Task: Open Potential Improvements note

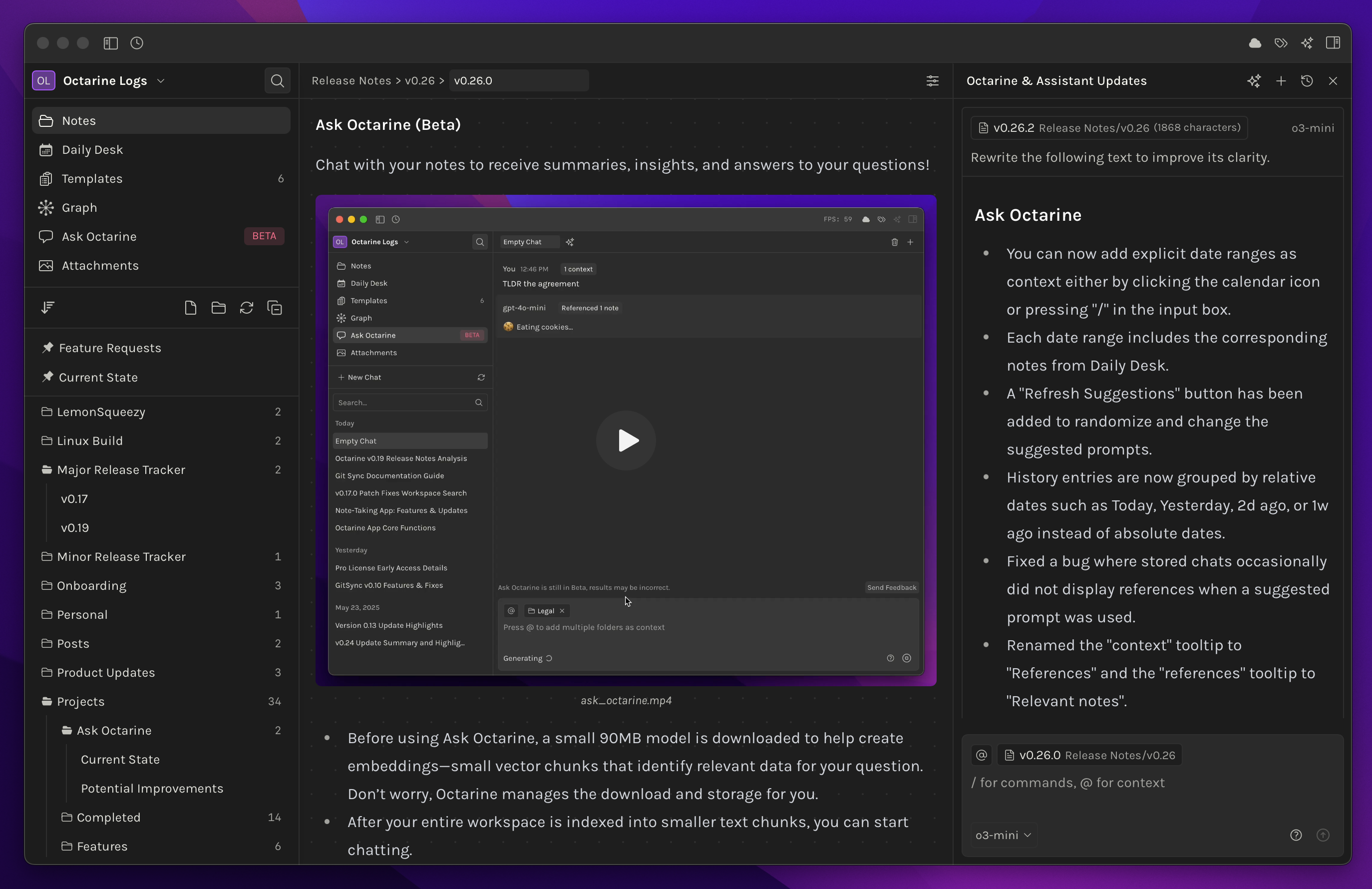Action: point(152,789)
